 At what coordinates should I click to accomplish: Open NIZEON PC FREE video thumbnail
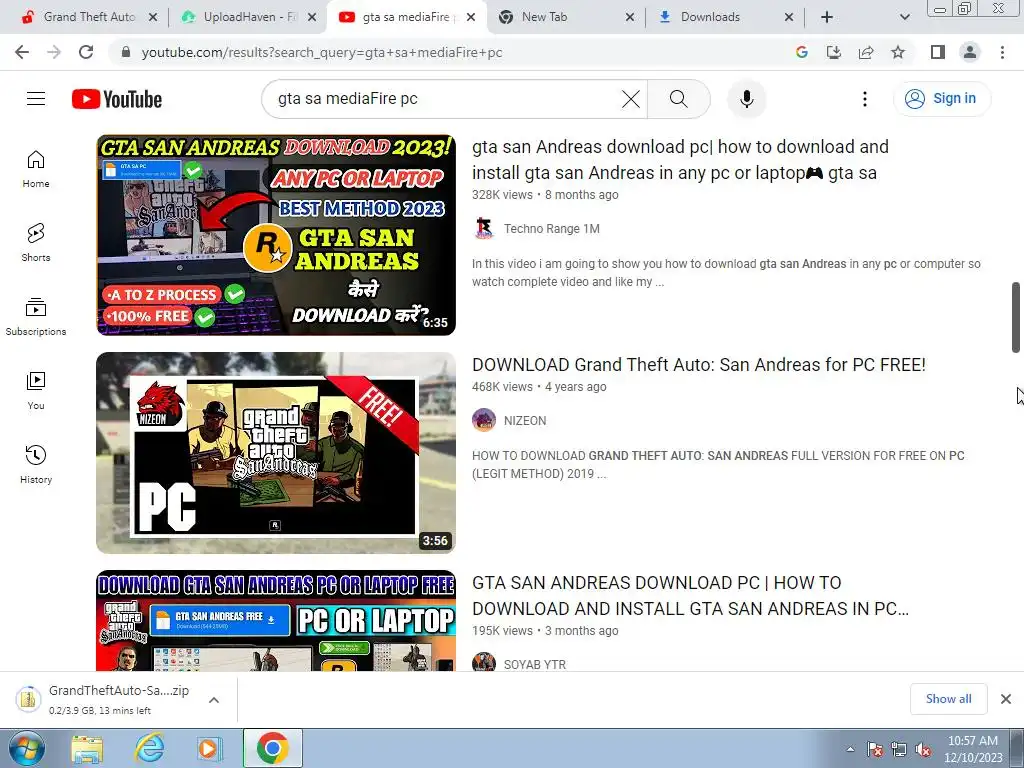pos(276,453)
